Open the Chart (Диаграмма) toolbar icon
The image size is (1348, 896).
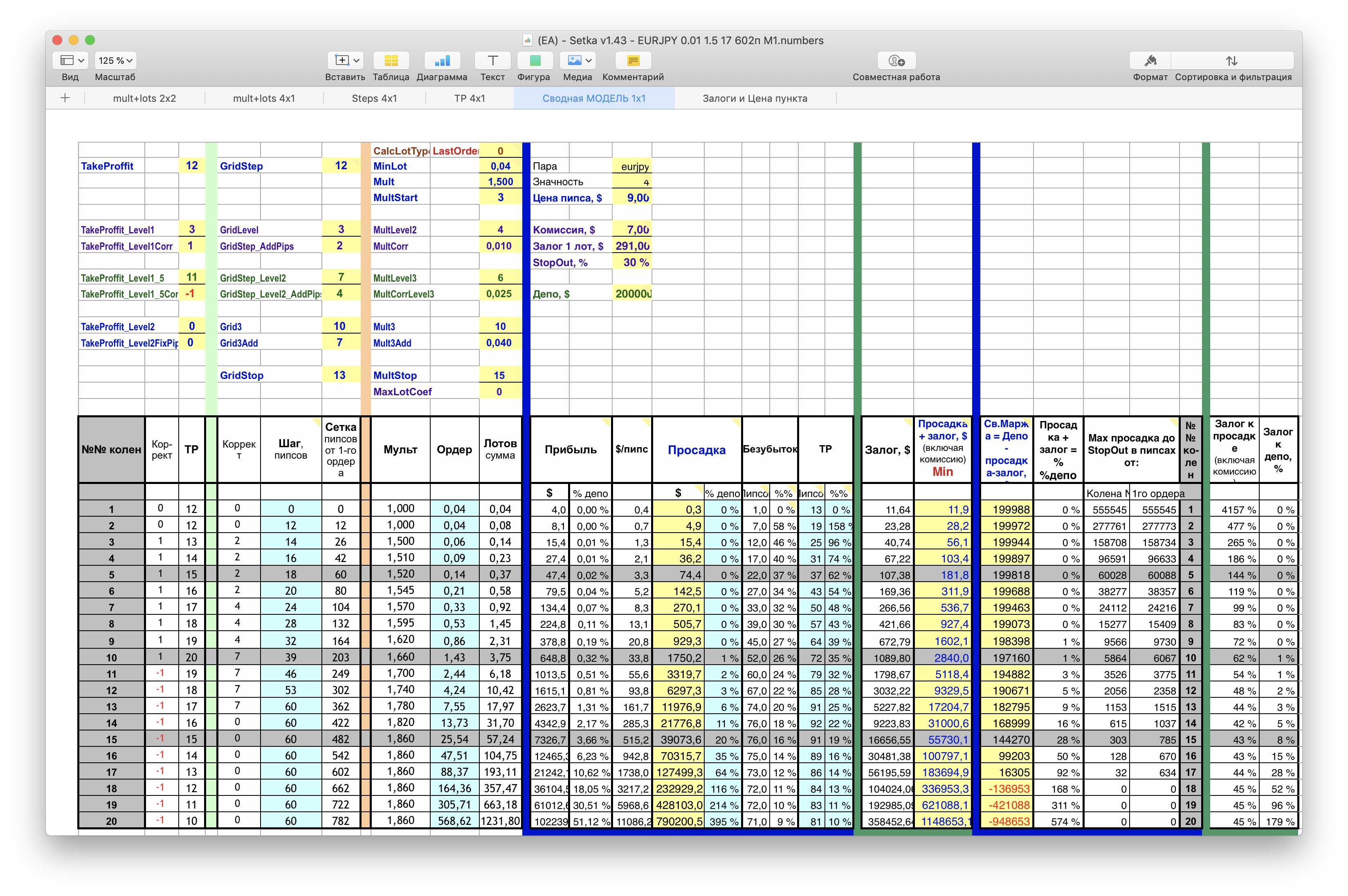point(442,60)
